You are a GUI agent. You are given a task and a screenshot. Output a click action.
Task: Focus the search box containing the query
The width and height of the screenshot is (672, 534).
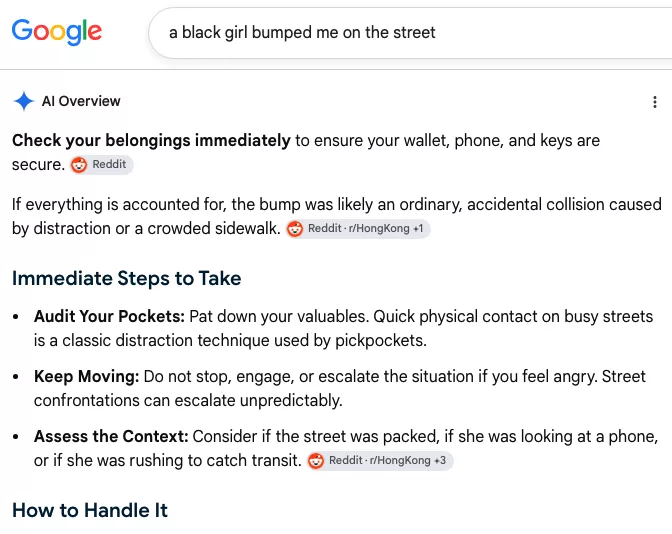[410, 33]
